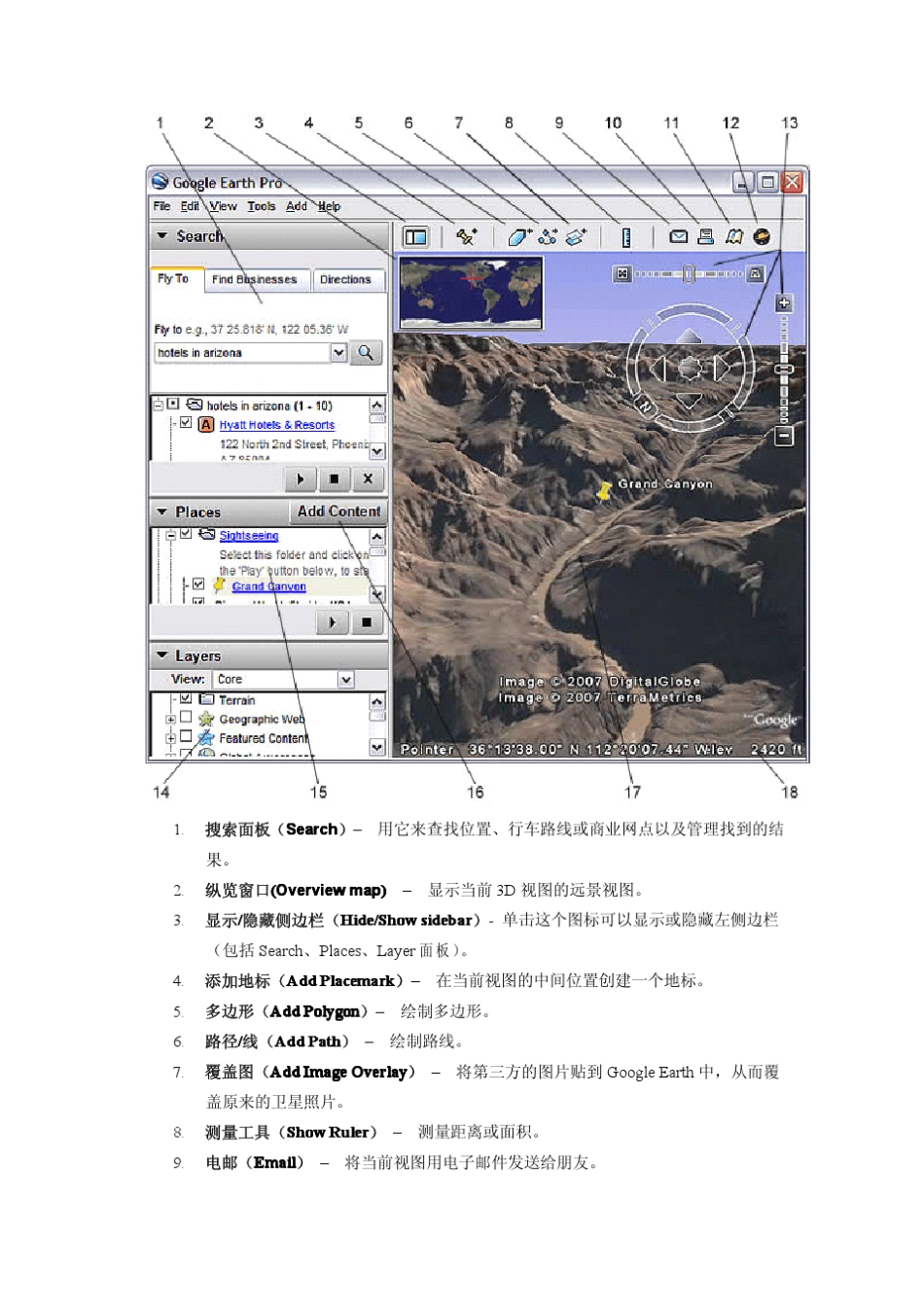Open the Sightseeing link in Places
Screen dimensions: 924x1307
pos(249,535)
